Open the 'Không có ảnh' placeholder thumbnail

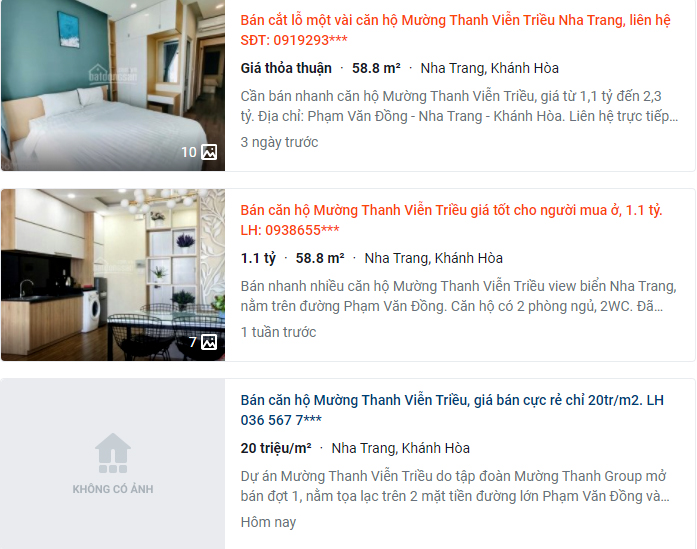(x=113, y=464)
